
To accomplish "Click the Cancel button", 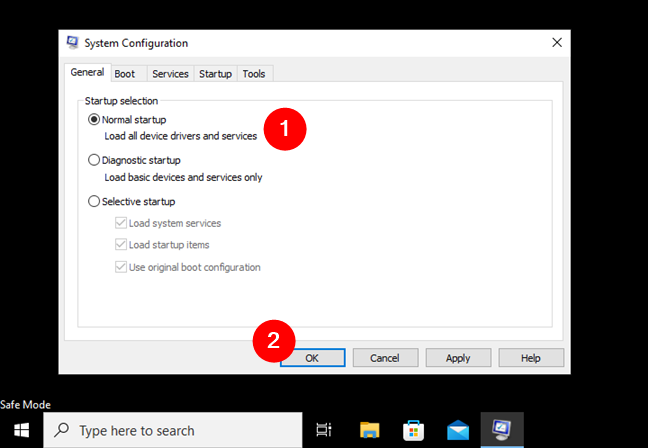I will tap(385, 357).
